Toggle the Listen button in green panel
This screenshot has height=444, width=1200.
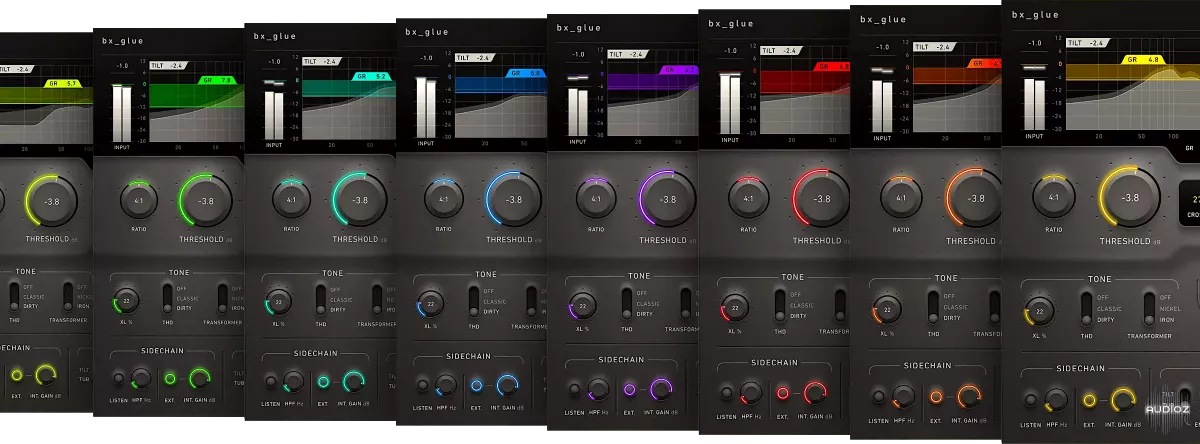119,379
